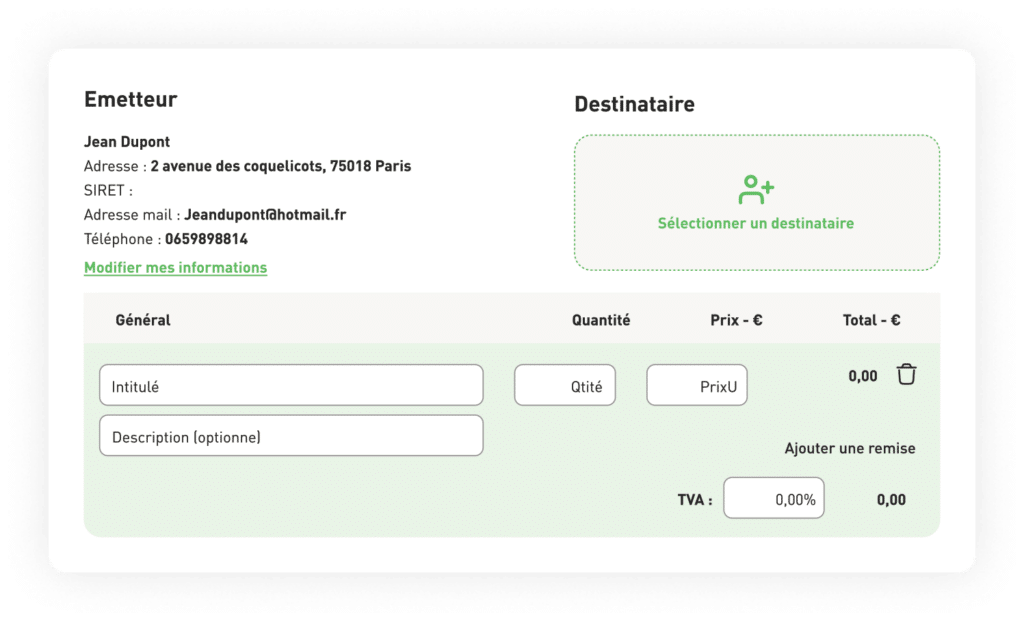The height and width of the screenshot is (621, 1024).
Task: Click the Total - € column header
Action: (871, 320)
